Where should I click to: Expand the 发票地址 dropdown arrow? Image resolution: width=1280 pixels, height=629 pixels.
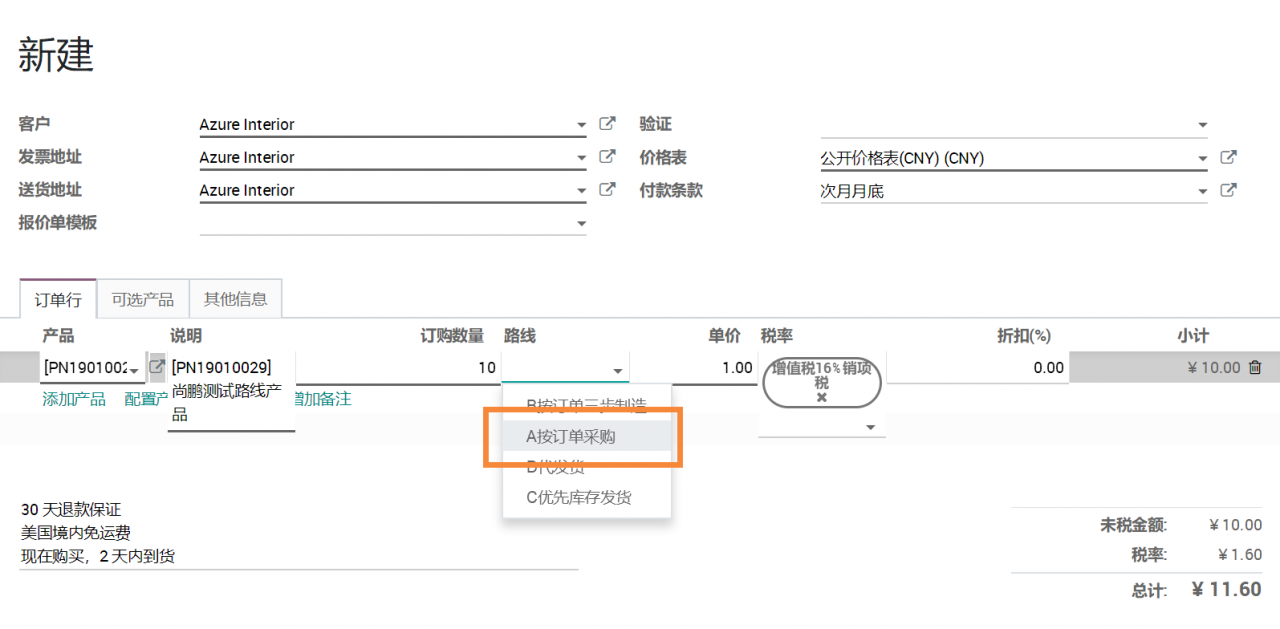click(x=581, y=158)
